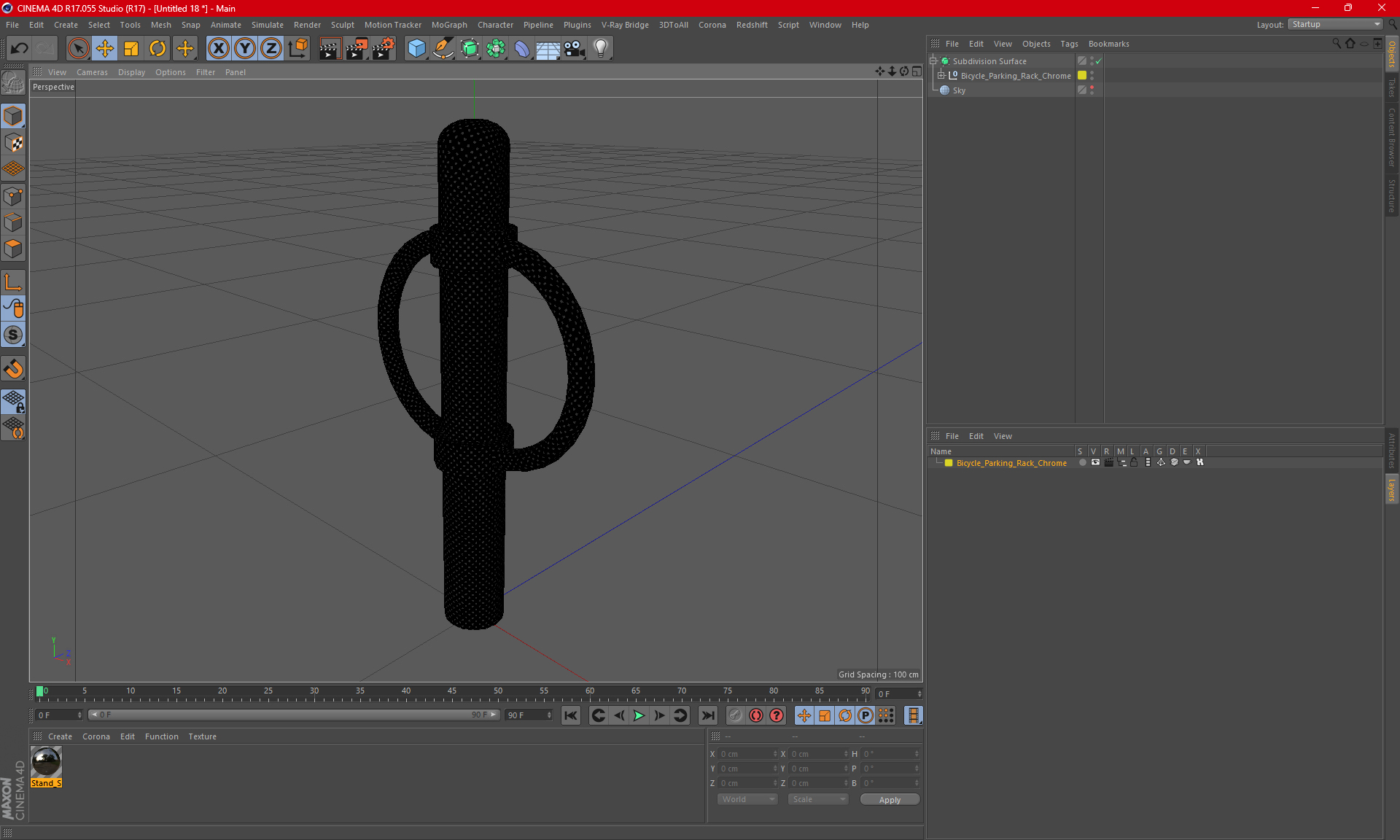The height and width of the screenshot is (840, 1400).
Task: Open viewport Cameras menu
Action: [92, 72]
